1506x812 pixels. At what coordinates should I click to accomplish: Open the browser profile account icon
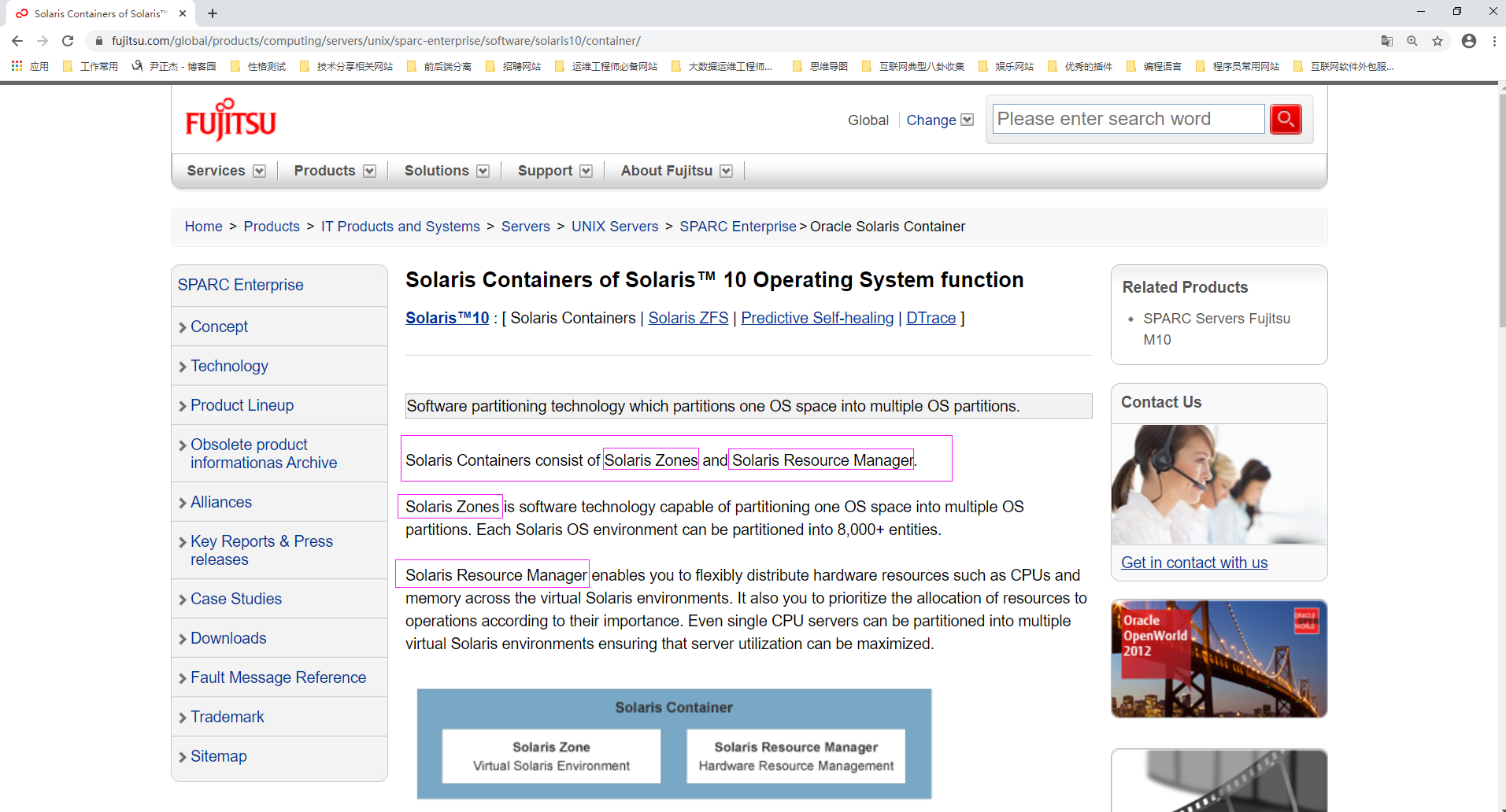1468,41
